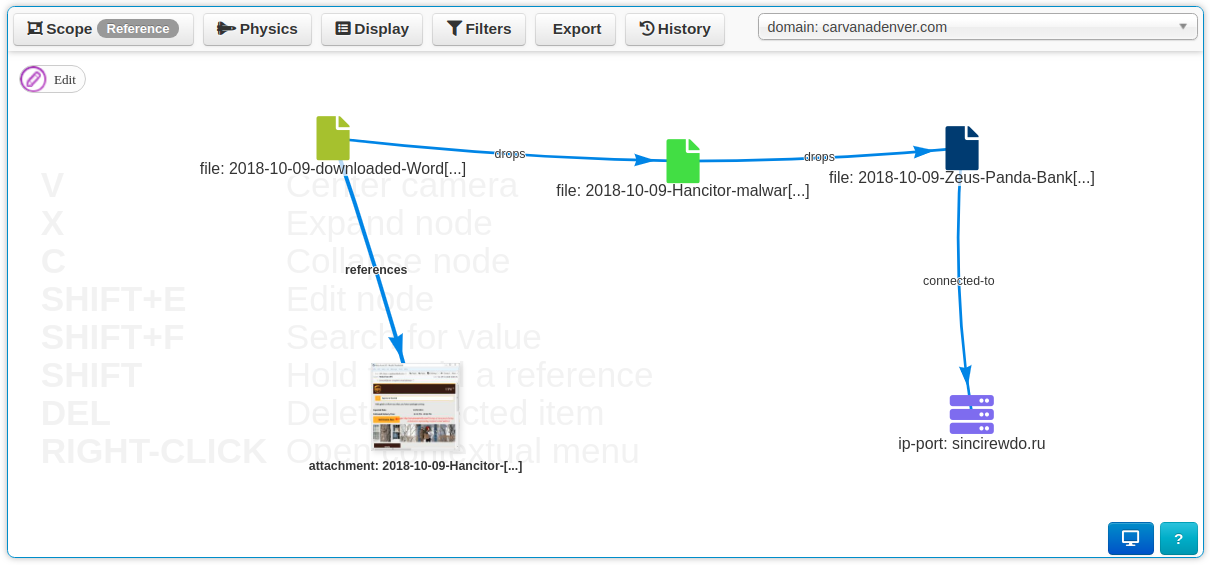
Task: Select the purple sincirewdo.ru server node icon
Action: 971,414
